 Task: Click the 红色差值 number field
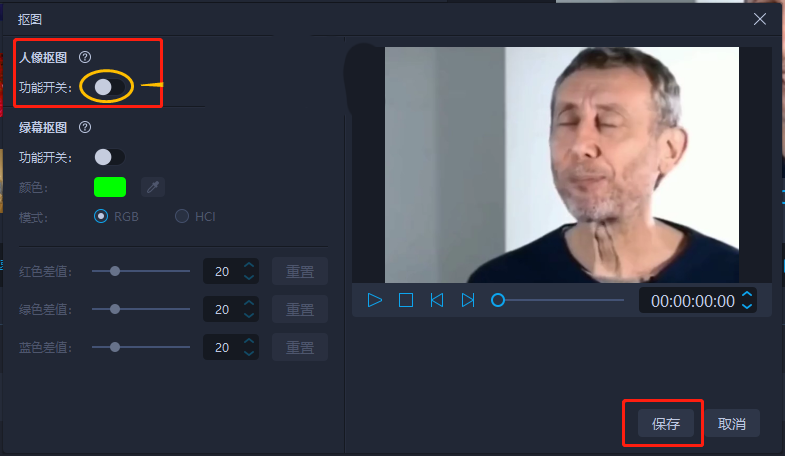[x=231, y=271]
